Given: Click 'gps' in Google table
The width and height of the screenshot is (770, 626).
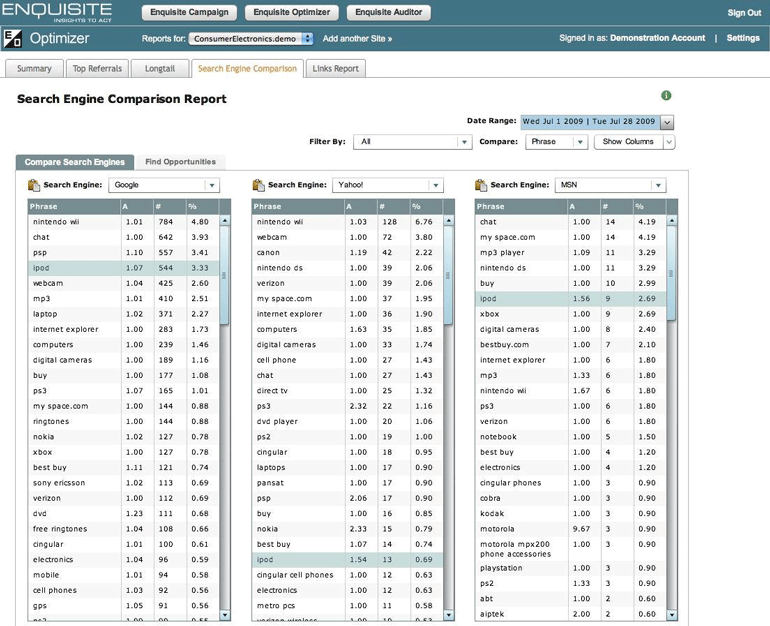Looking at the screenshot, I should [x=40, y=606].
